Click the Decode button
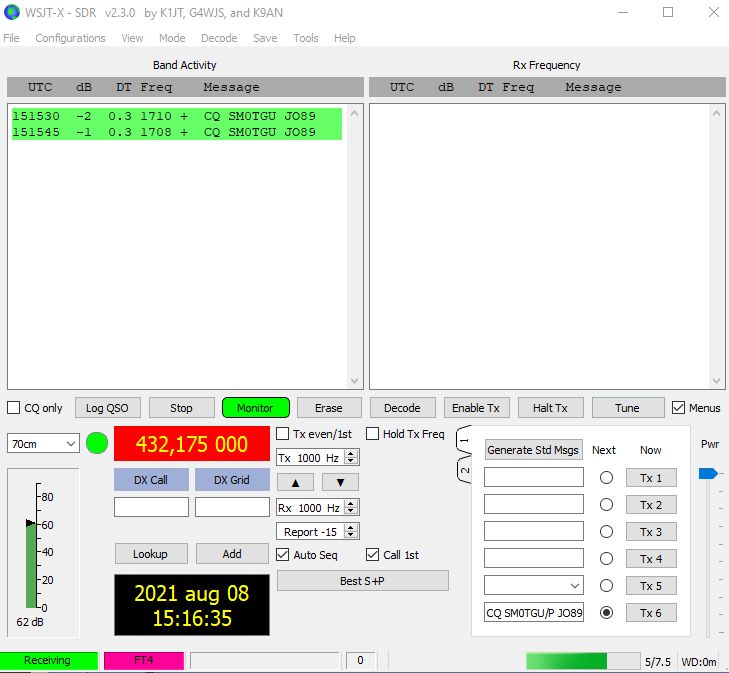 click(402, 408)
